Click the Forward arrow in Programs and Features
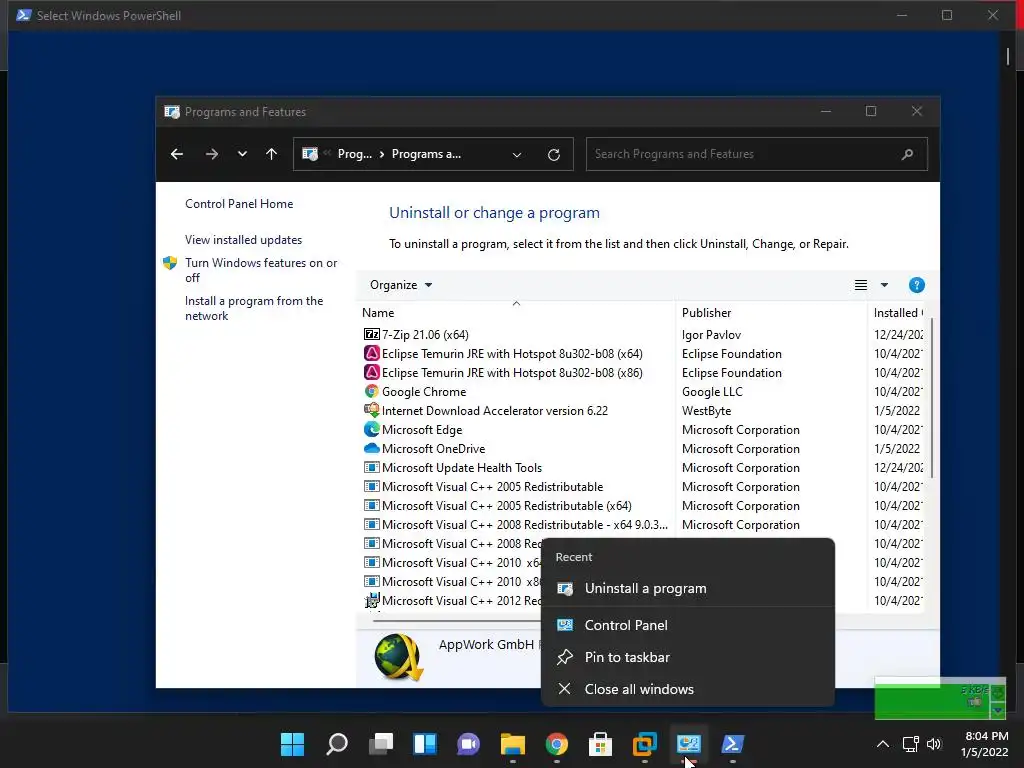The width and height of the screenshot is (1024, 768). click(212, 154)
